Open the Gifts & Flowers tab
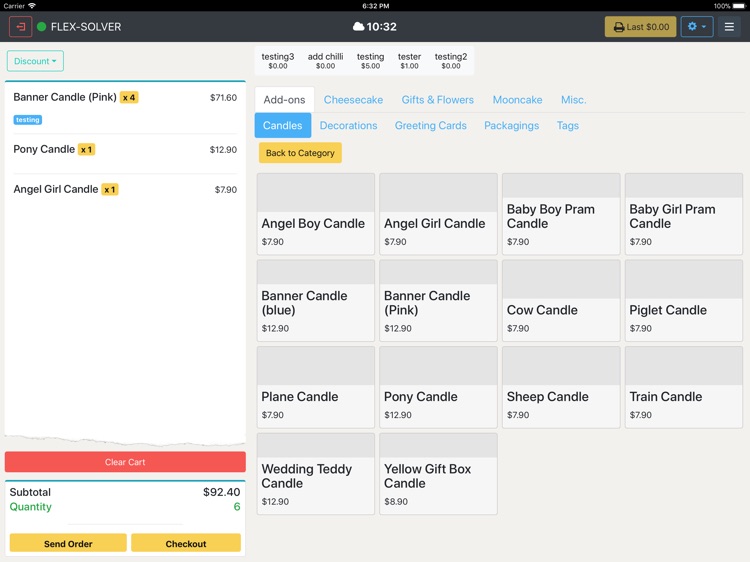 (437, 99)
